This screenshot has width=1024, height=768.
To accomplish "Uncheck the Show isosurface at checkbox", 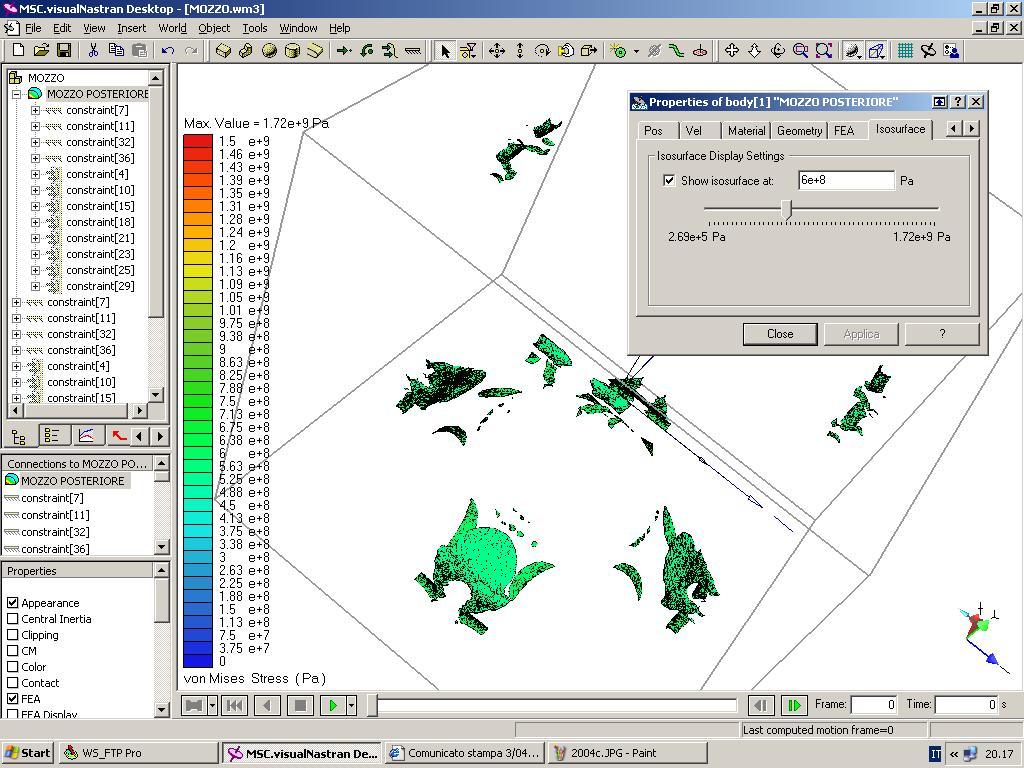I will tap(669, 180).
